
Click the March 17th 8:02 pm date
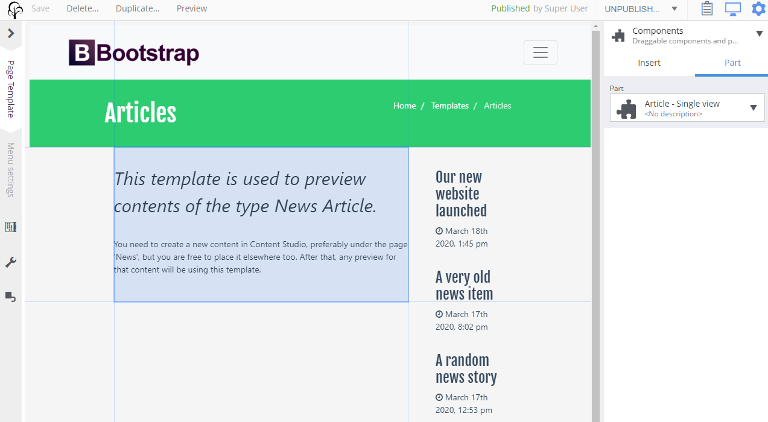[x=461, y=321]
